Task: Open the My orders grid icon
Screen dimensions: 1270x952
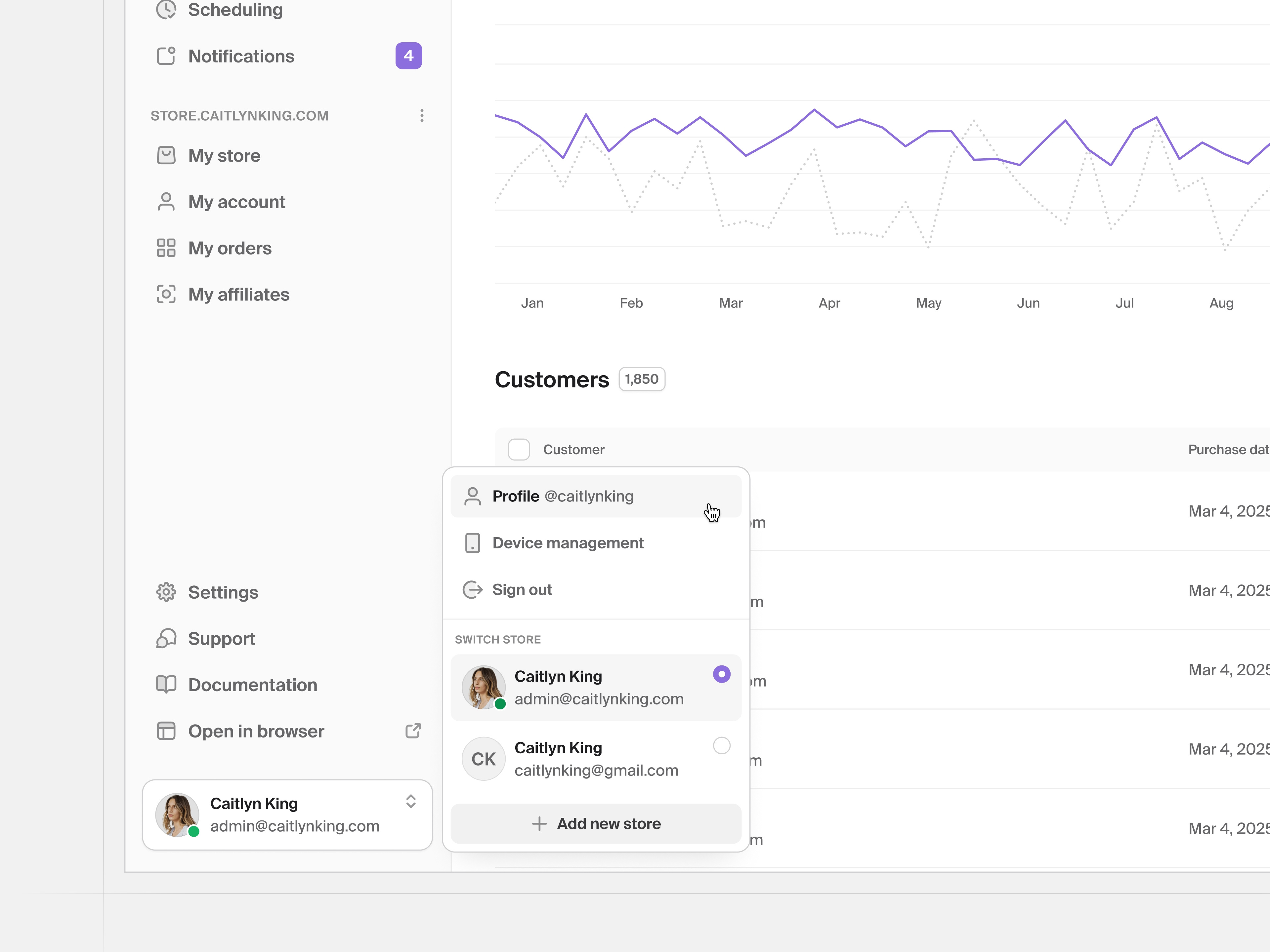Action: 166,248
